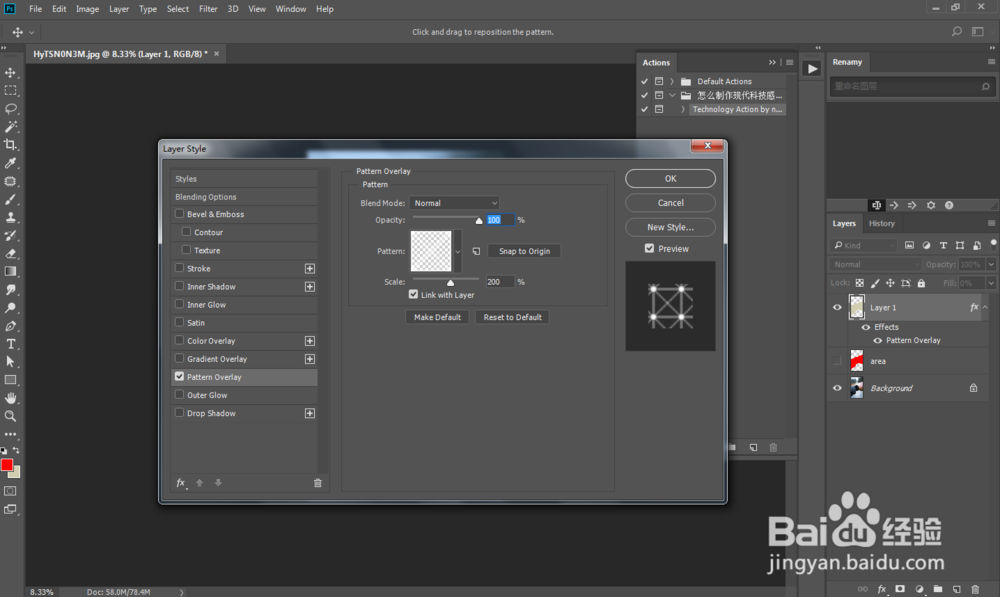Click OK in Layer Style dialog
Image resolution: width=1000 pixels, height=597 pixels.
tap(670, 179)
